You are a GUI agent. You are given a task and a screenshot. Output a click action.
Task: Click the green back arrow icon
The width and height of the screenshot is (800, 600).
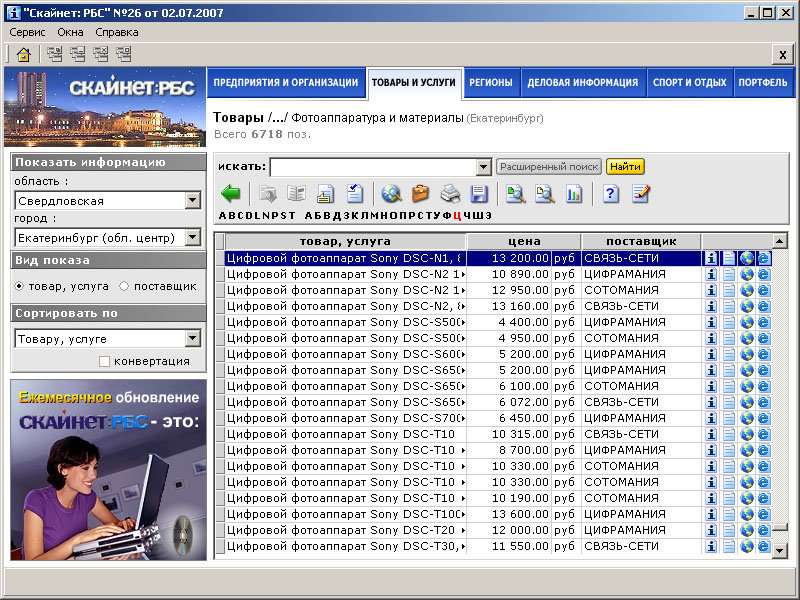231,194
